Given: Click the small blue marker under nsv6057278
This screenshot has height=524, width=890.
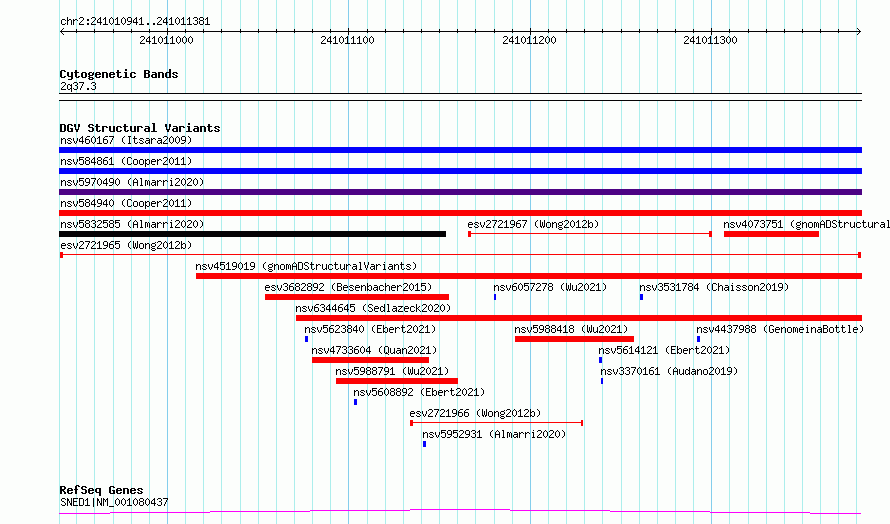Looking at the screenshot, I should pos(495,297).
